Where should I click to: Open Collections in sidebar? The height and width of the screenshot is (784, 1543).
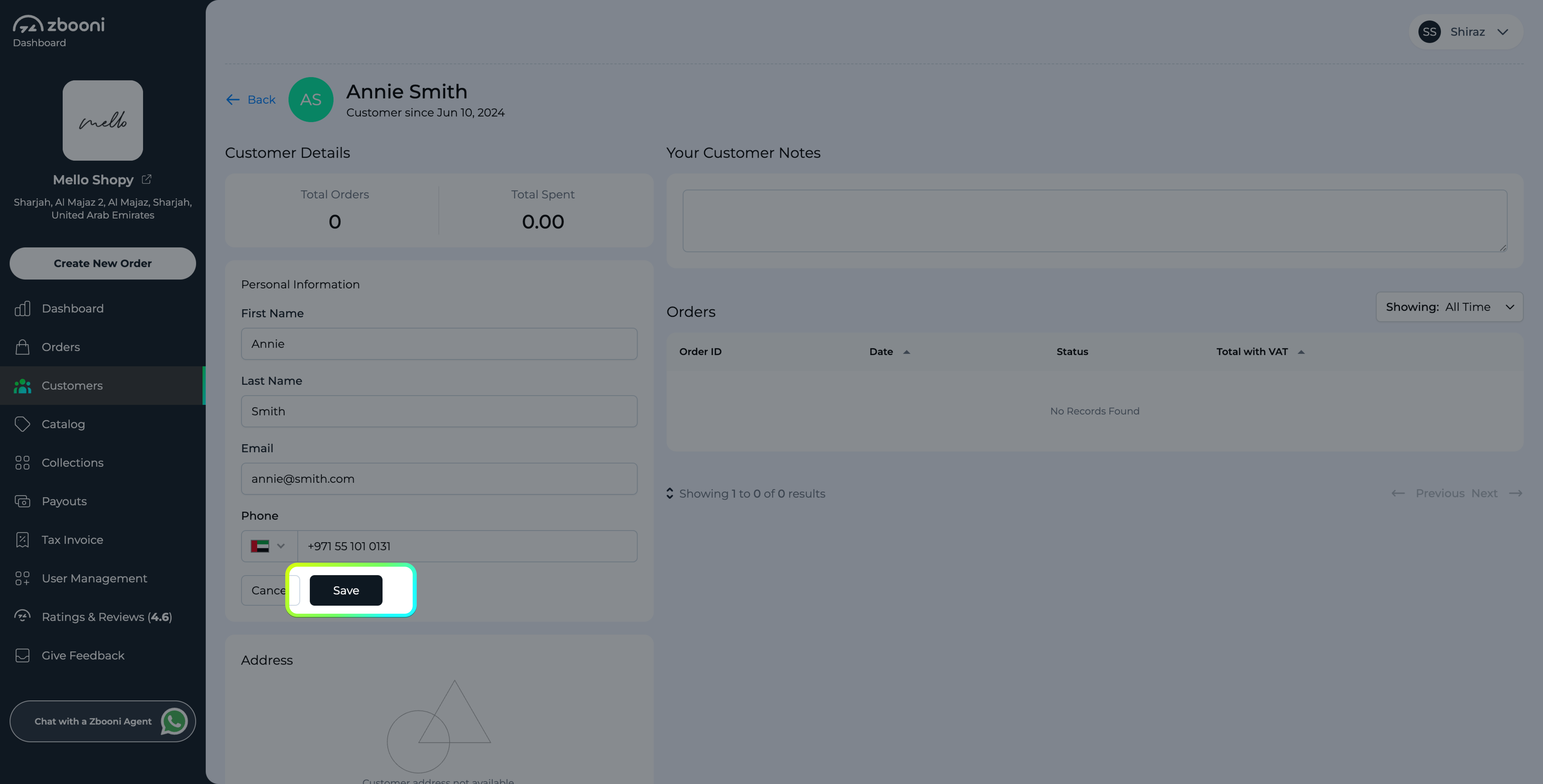(102, 462)
